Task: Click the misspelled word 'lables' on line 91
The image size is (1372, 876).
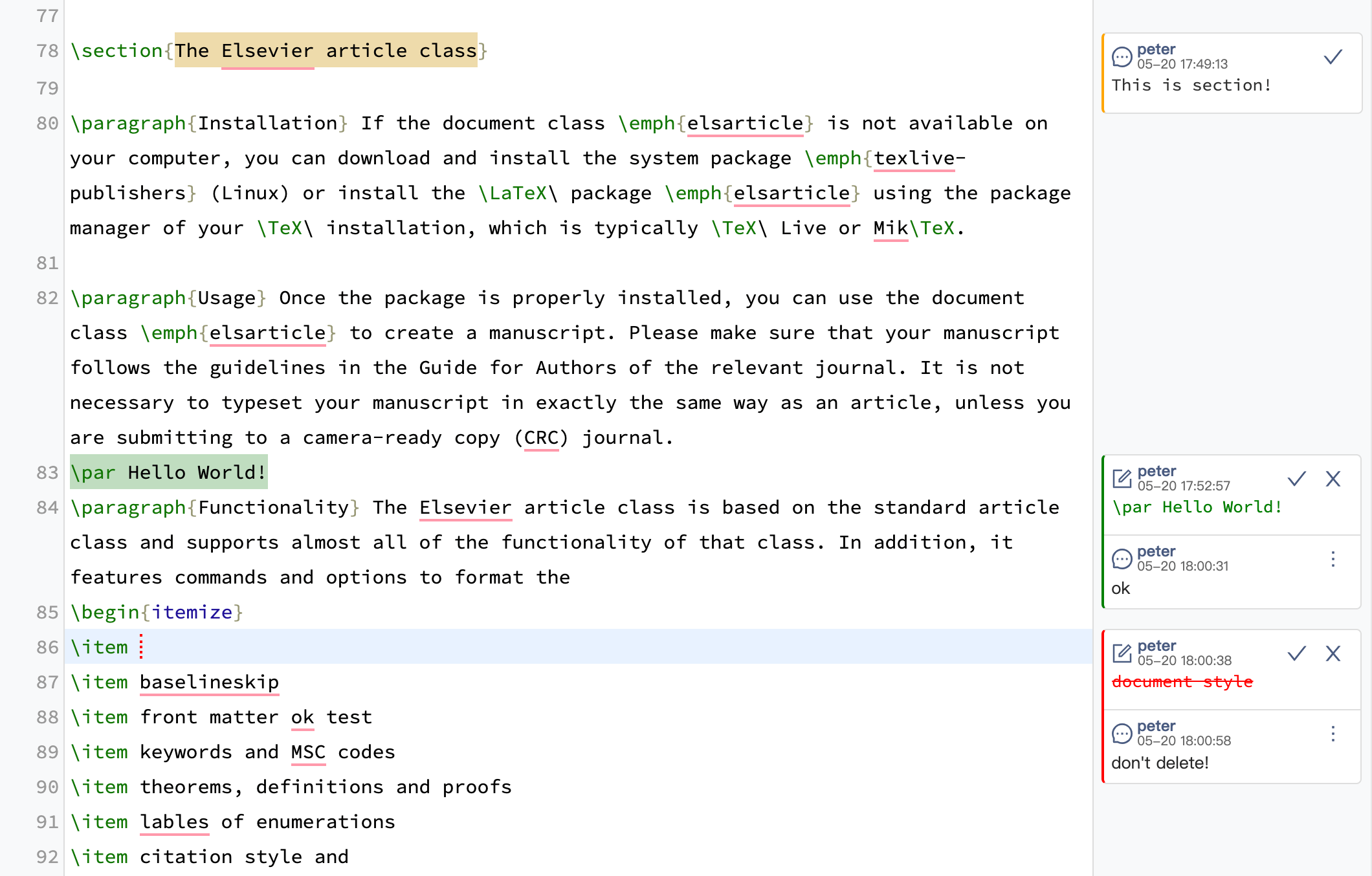Action: (x=174, y=822)
